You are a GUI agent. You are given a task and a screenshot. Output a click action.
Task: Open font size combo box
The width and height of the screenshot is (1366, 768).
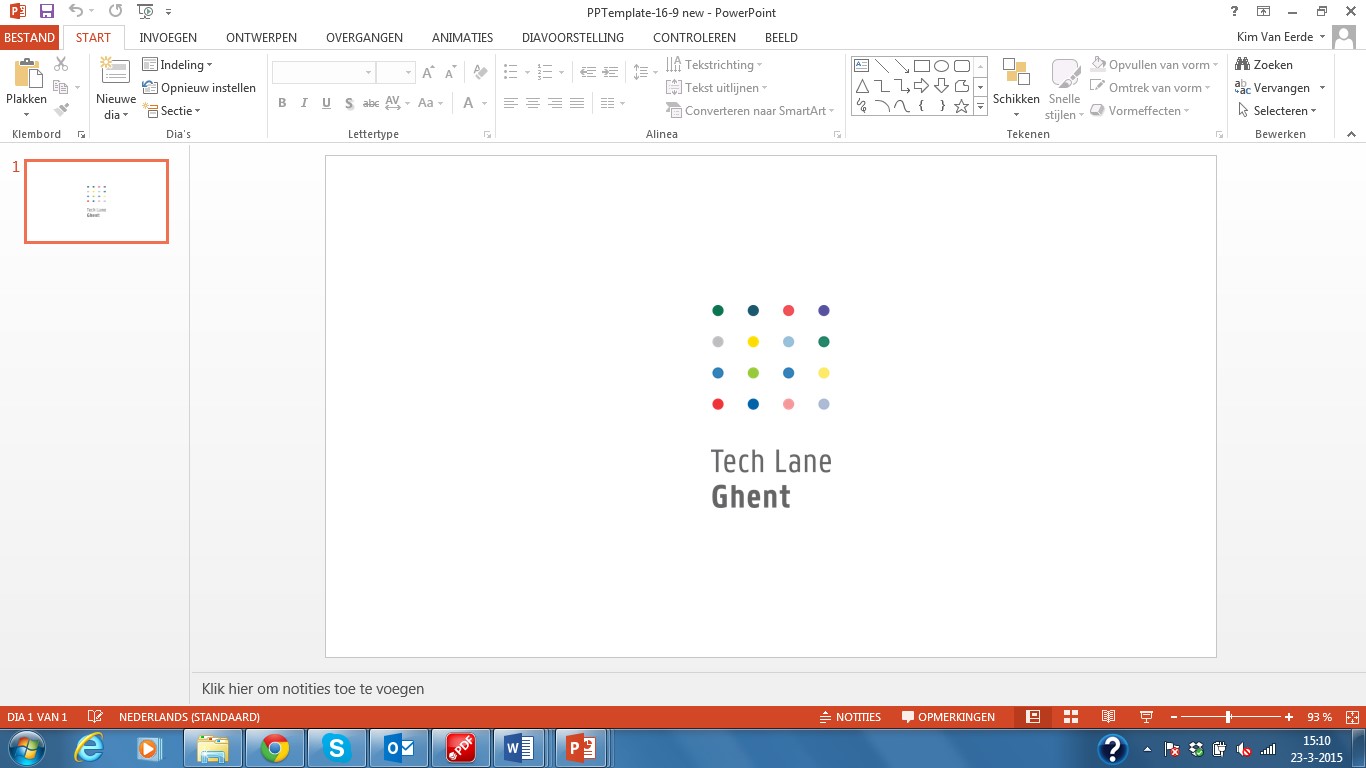point(395,73)
